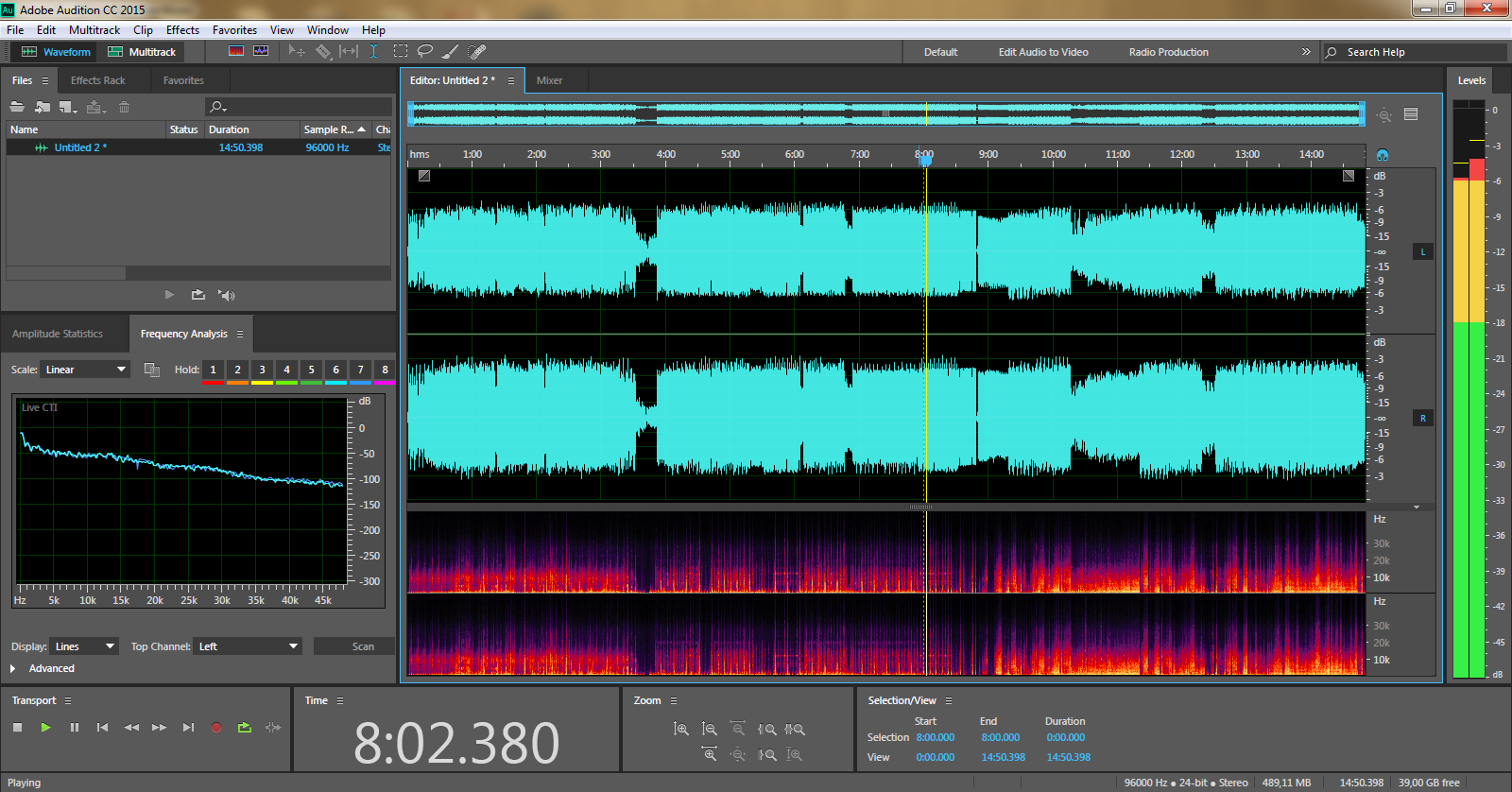Image resolution: width=1512 pixels, height=792 pixels.
Task: Click the View End time value
Action: click(x=1003, y=757)
